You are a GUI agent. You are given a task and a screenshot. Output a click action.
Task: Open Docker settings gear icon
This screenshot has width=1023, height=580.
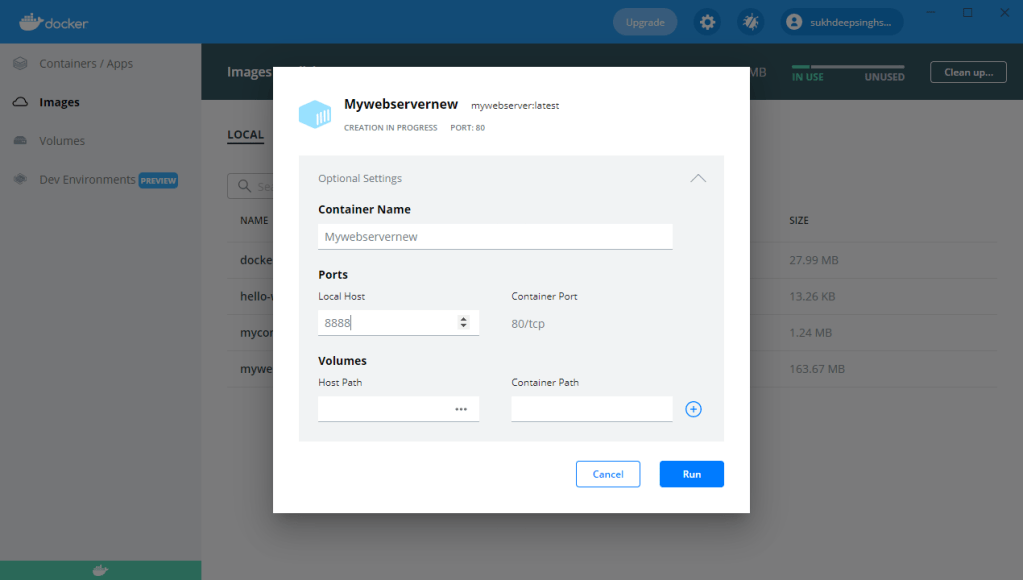click(707, 22)
